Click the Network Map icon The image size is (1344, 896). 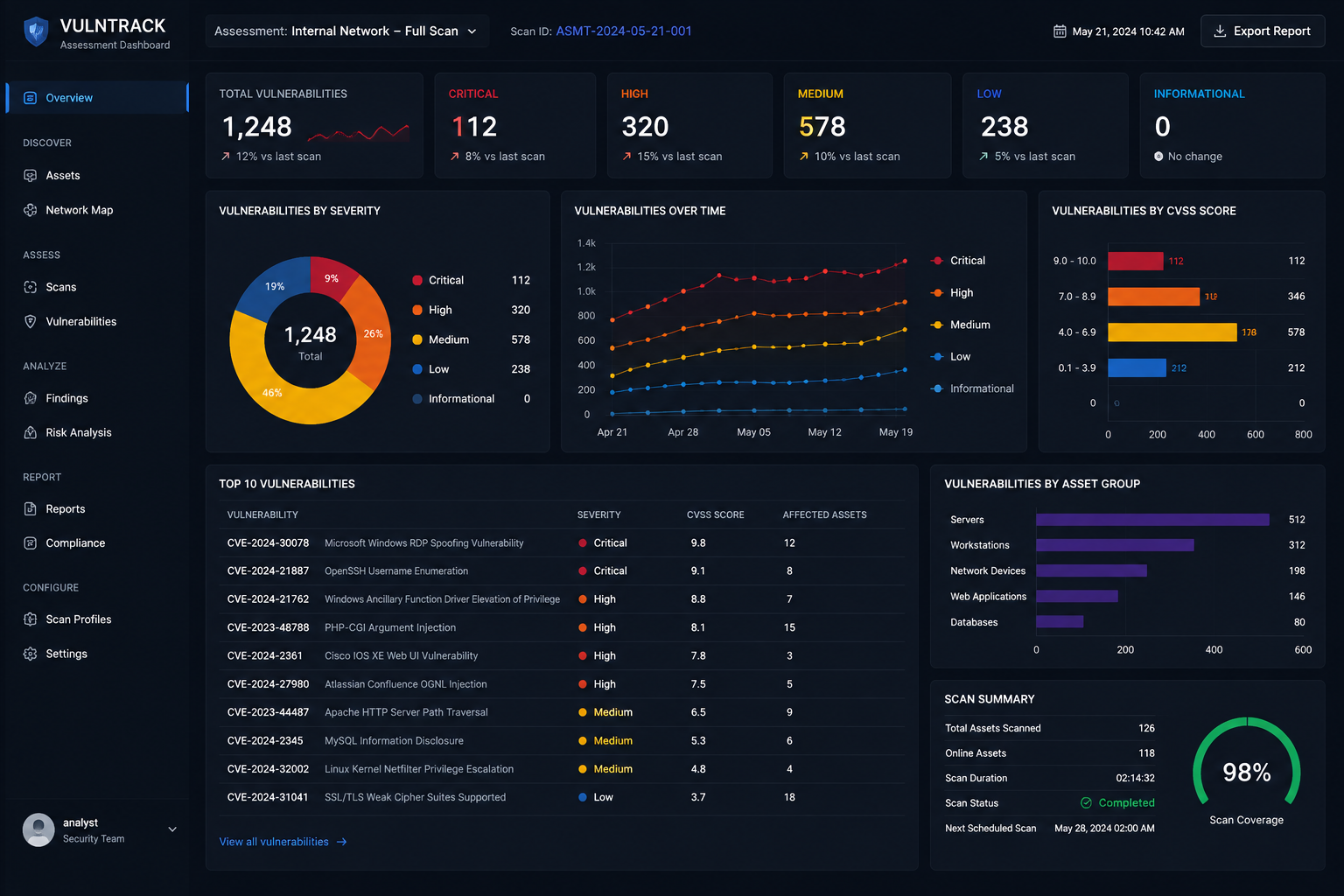30,210
